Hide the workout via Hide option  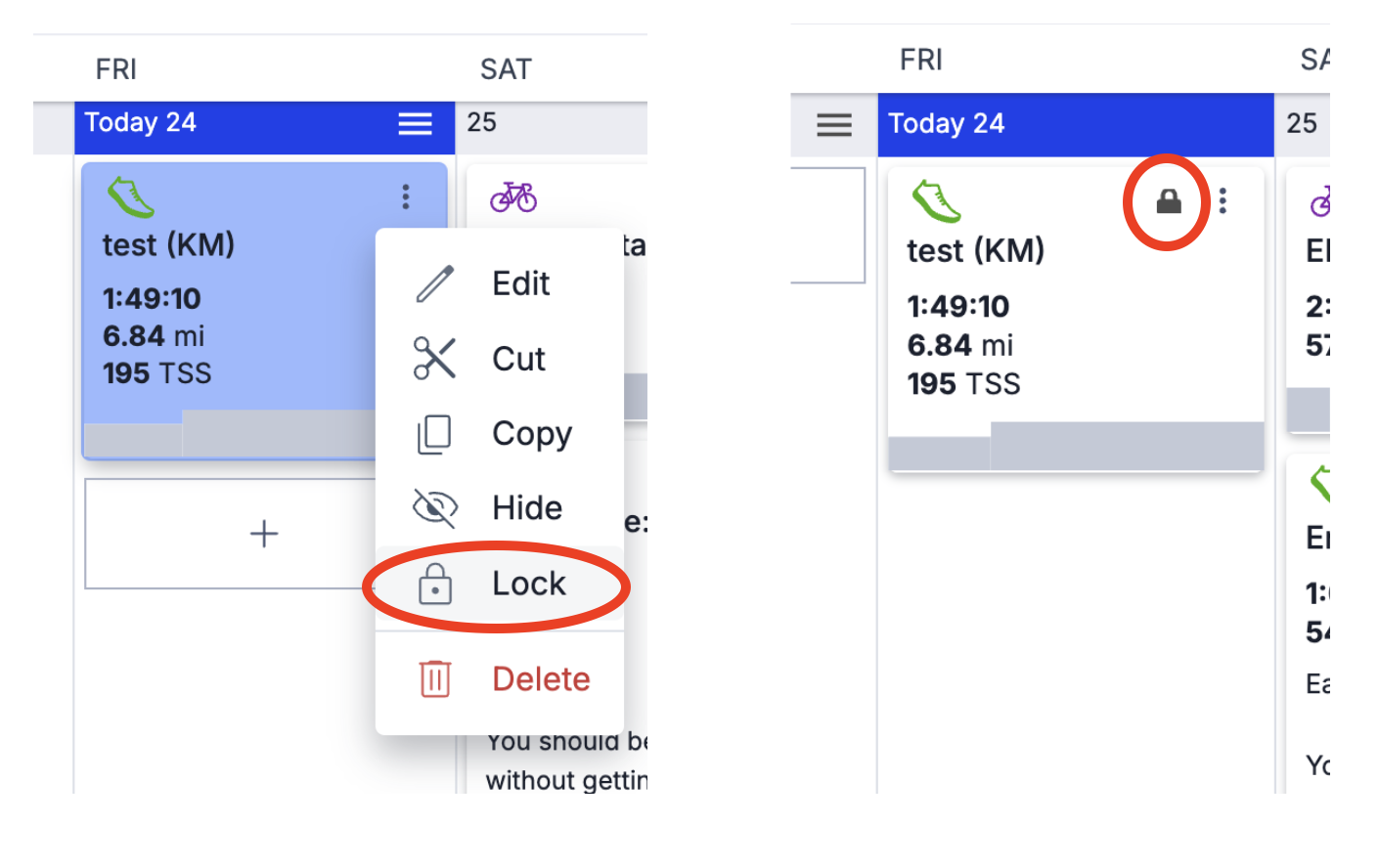(526, 508)
